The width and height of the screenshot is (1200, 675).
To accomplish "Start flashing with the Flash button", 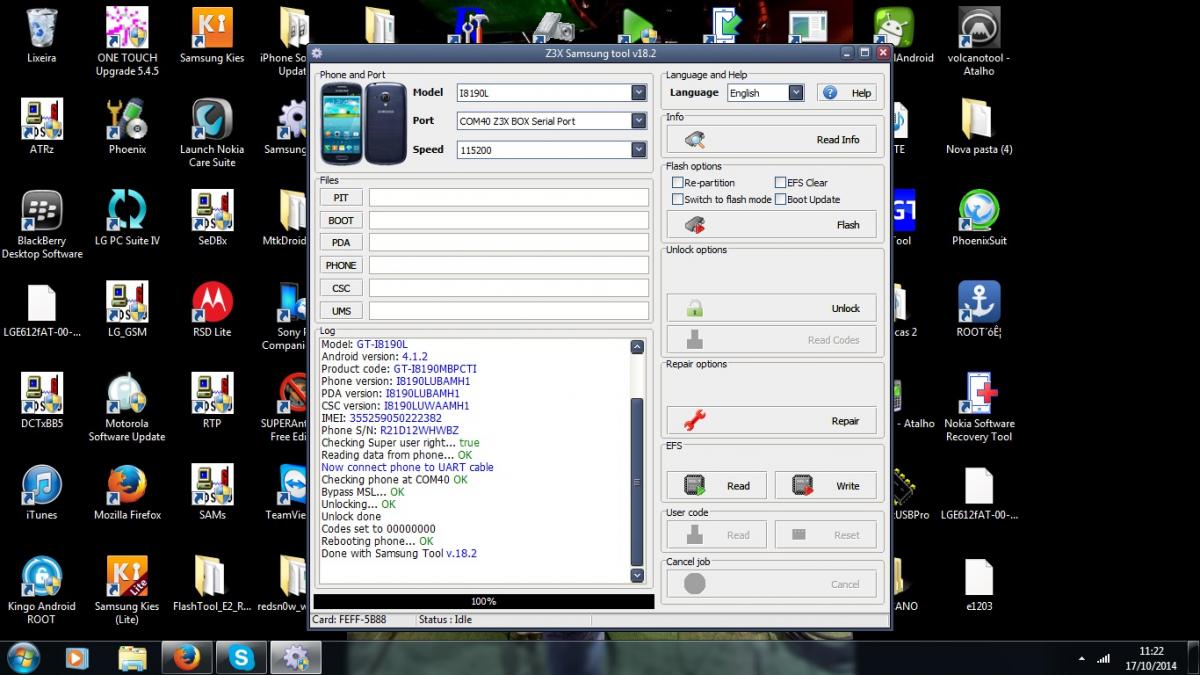I will pos(771,225).
